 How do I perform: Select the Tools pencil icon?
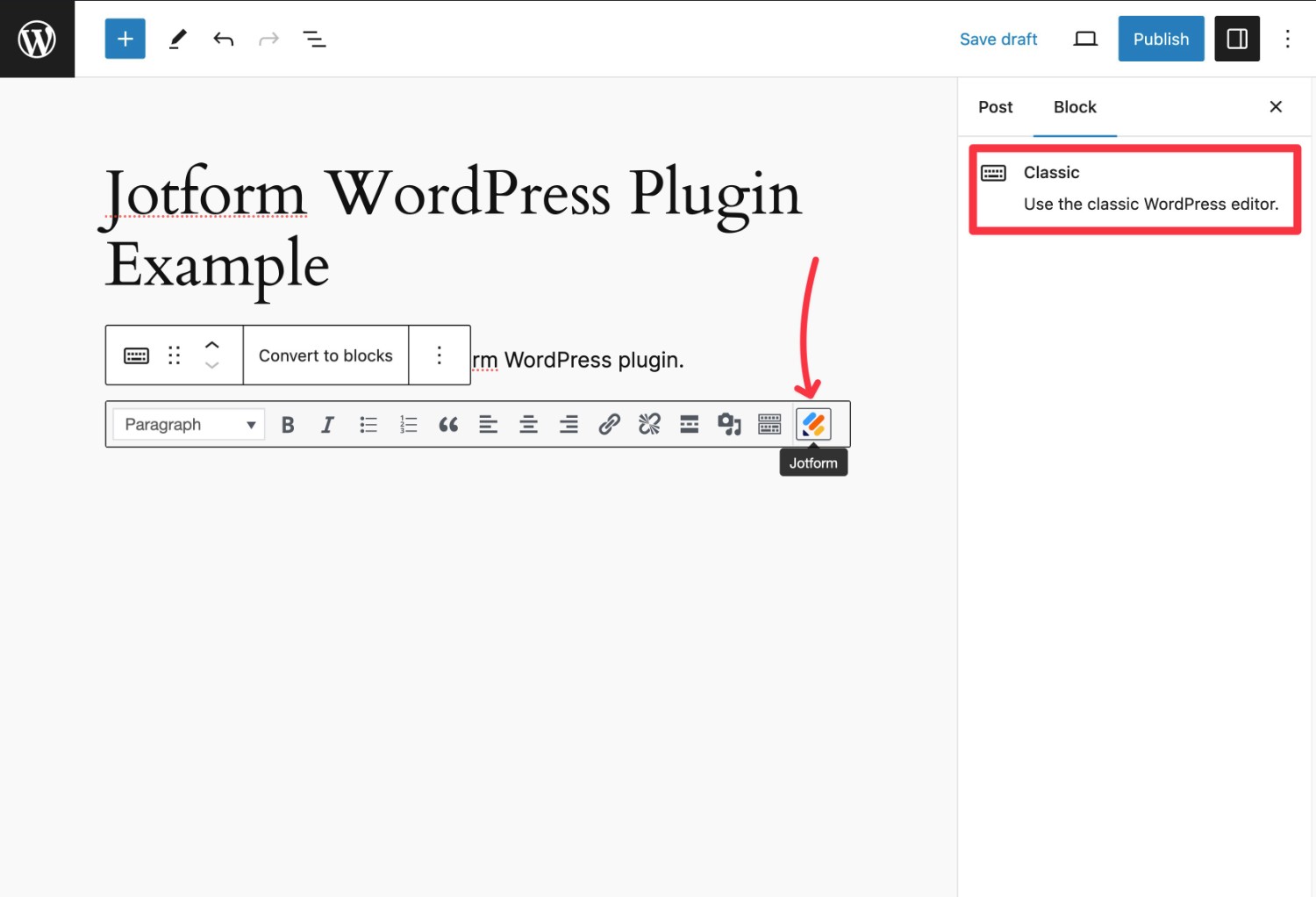(177, 39)
